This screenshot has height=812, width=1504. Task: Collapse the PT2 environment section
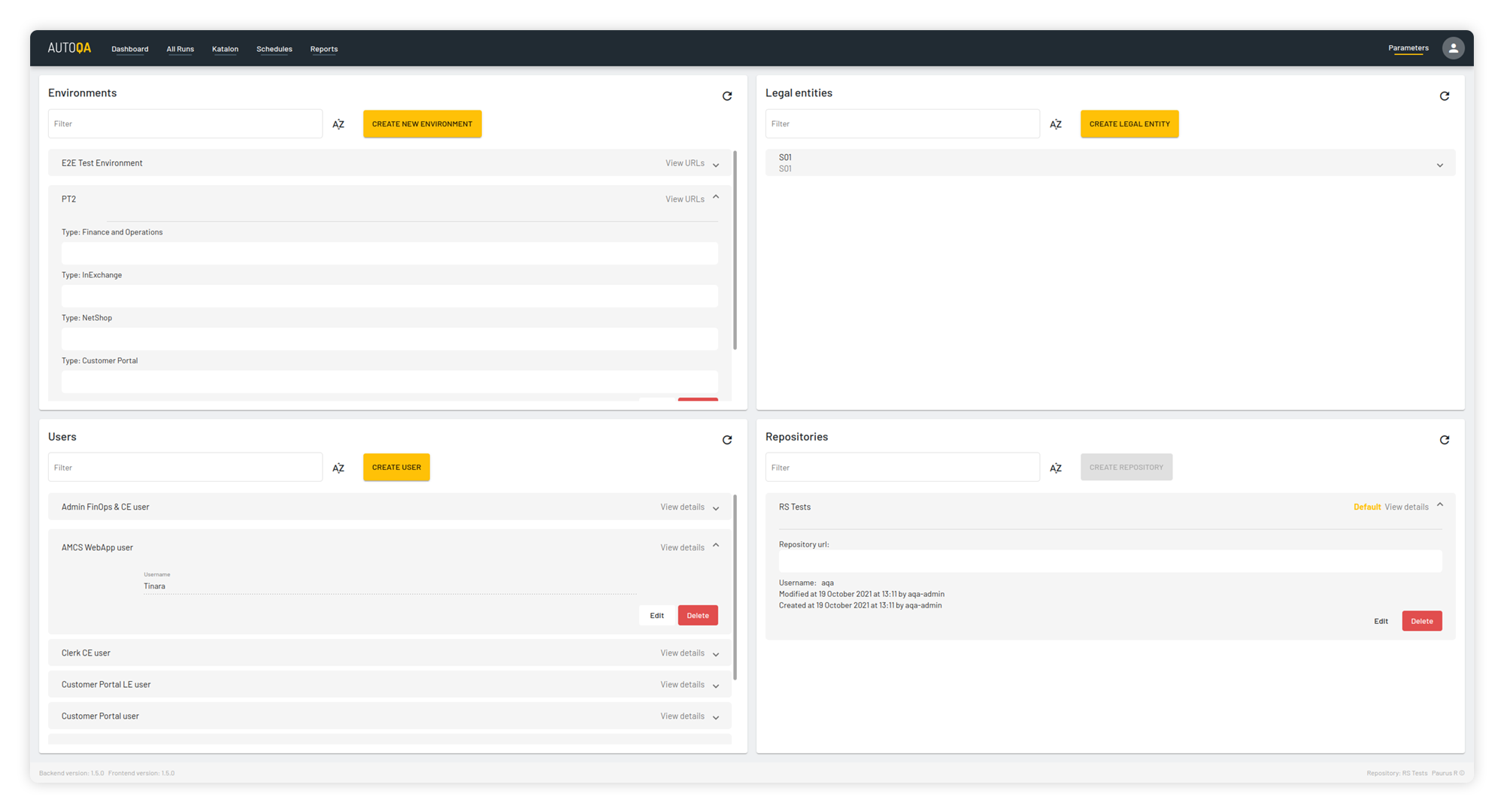(x=715, y=198)
